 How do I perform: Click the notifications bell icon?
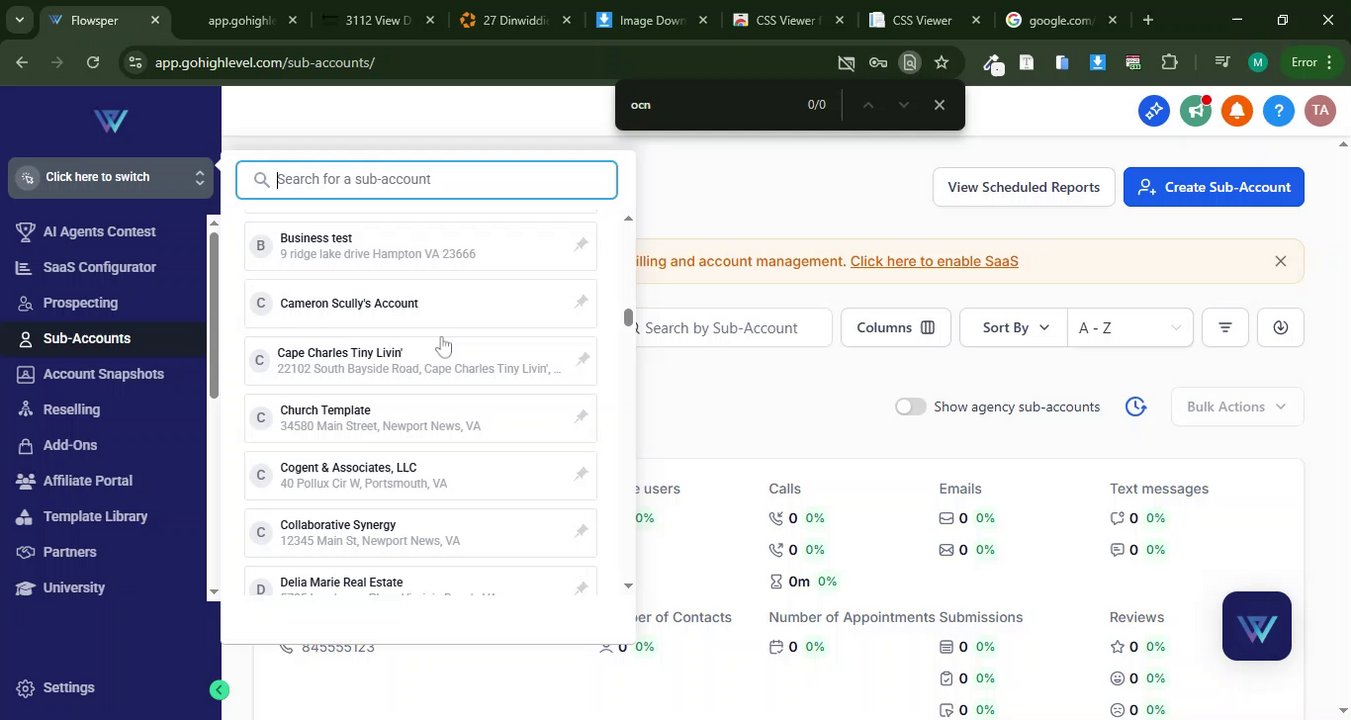coord(1237,111)
